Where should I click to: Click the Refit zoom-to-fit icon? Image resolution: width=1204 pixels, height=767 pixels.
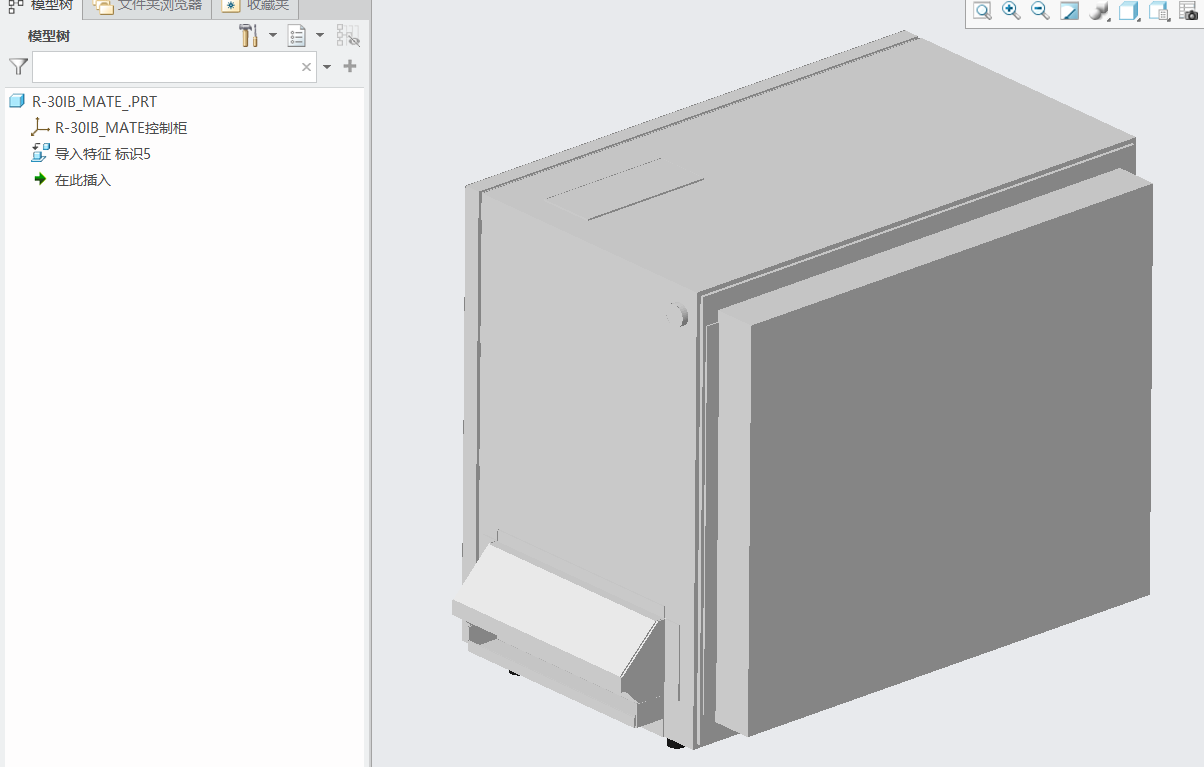click(x=982, y=11)
